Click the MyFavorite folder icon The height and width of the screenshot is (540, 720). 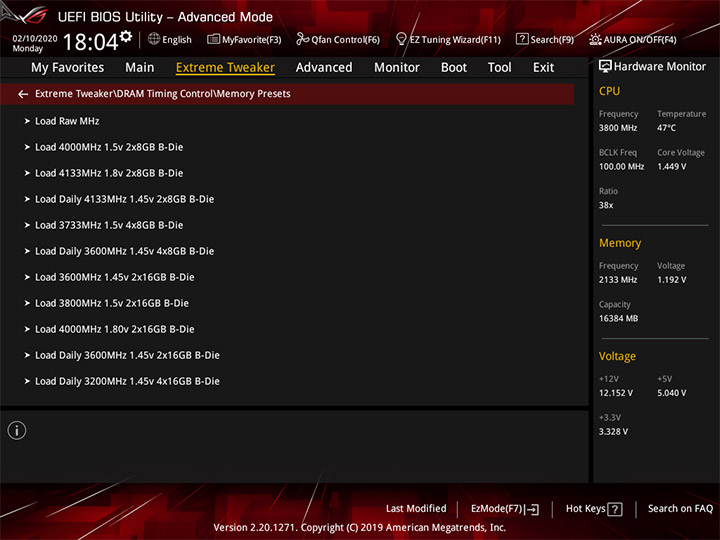click(x=214, y=39)
